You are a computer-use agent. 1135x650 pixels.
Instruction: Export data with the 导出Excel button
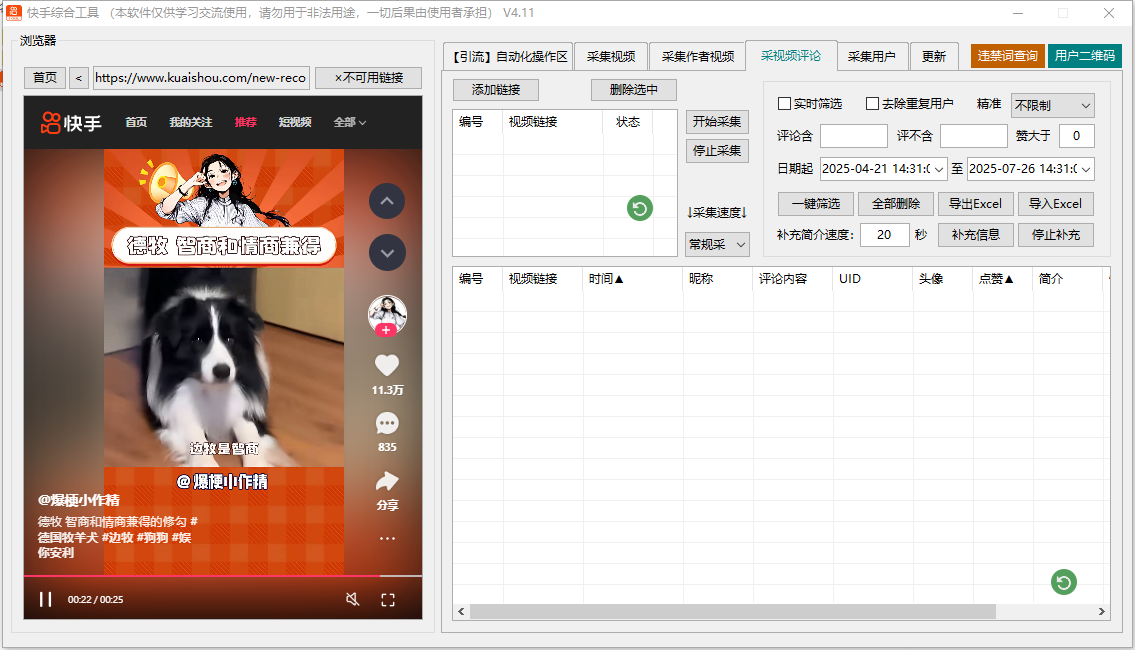coord(974,203)
